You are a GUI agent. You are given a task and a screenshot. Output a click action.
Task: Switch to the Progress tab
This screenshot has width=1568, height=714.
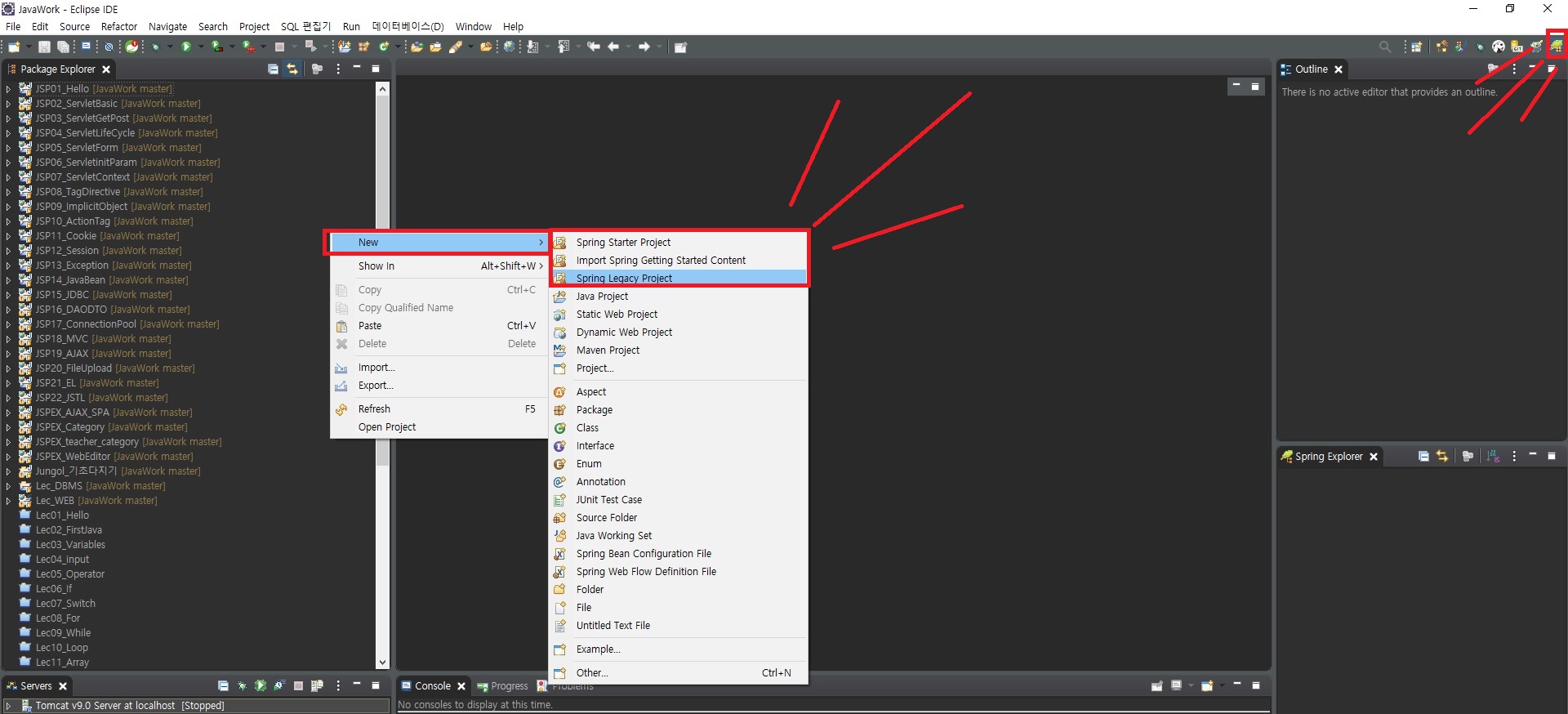[x=503, y=686]
